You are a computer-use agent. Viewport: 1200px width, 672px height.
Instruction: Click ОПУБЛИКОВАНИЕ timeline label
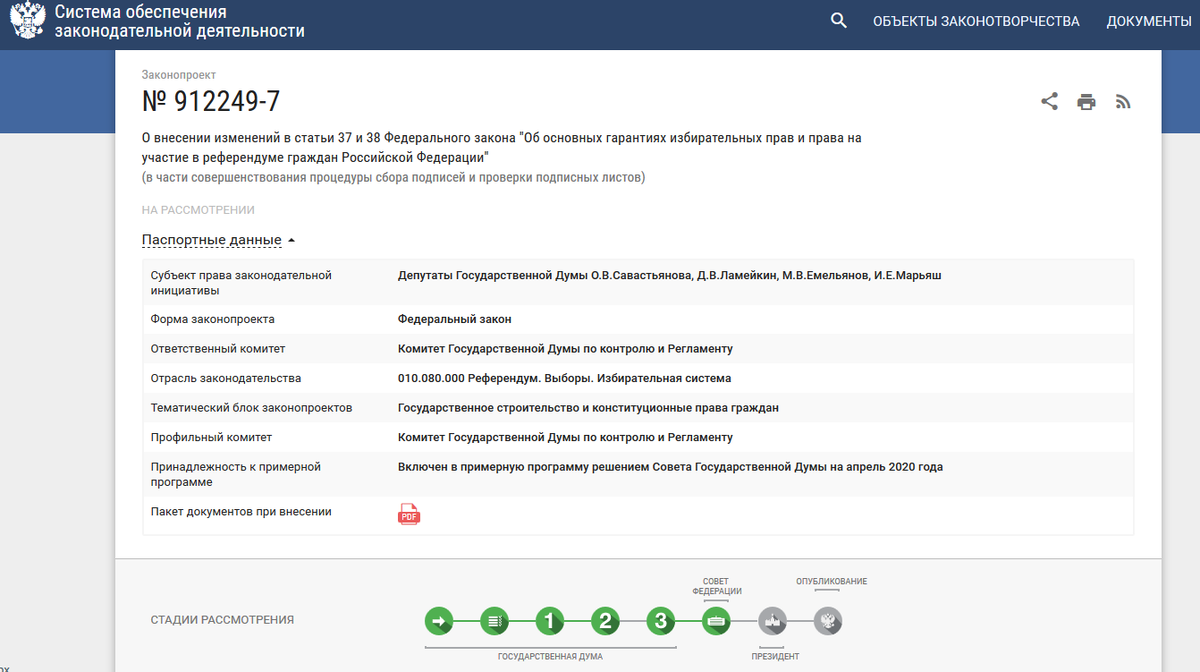coord(831,581)
